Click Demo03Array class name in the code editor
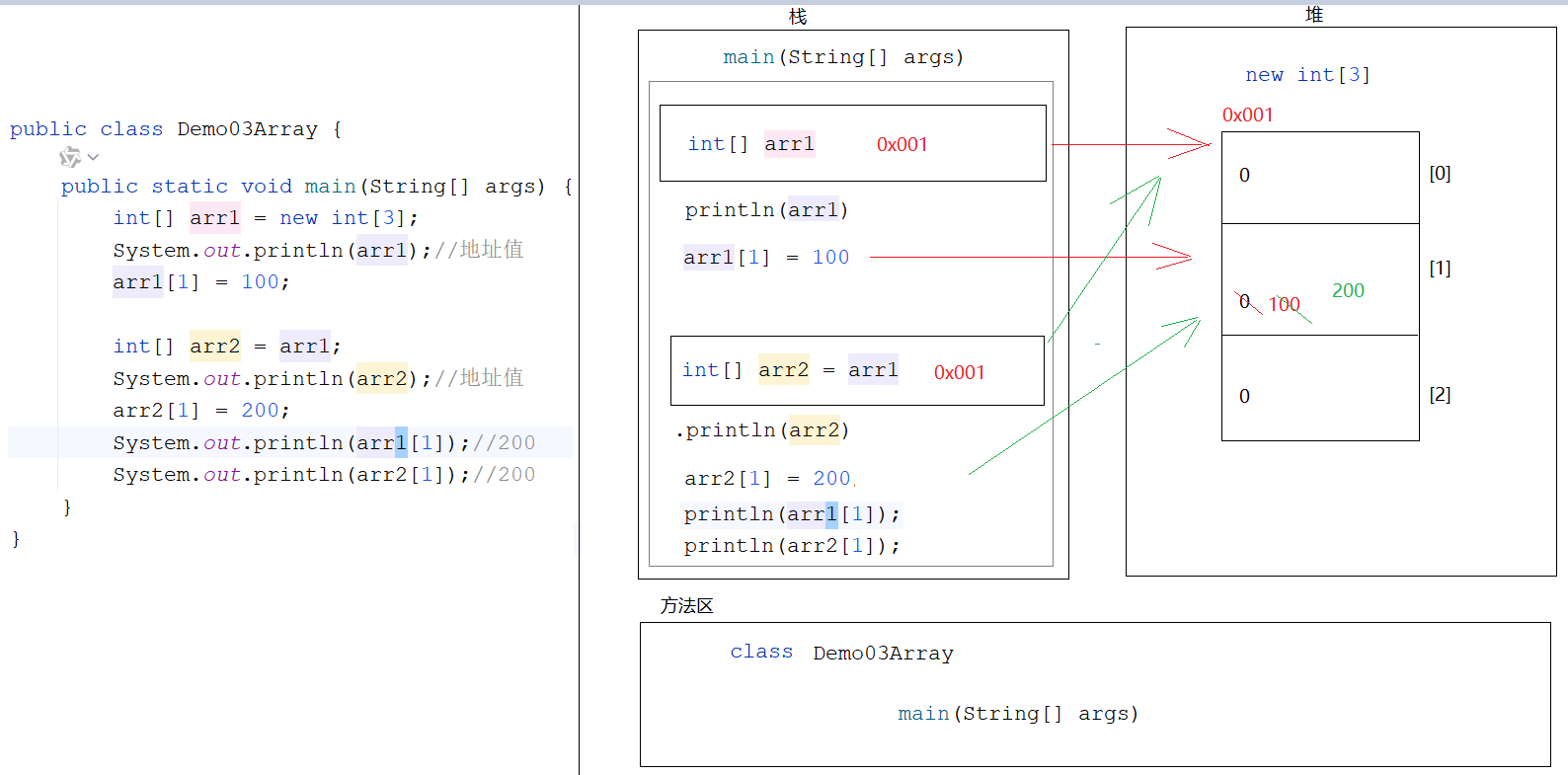Screen dimensions: 1568x775 click(x=247, y=129)
